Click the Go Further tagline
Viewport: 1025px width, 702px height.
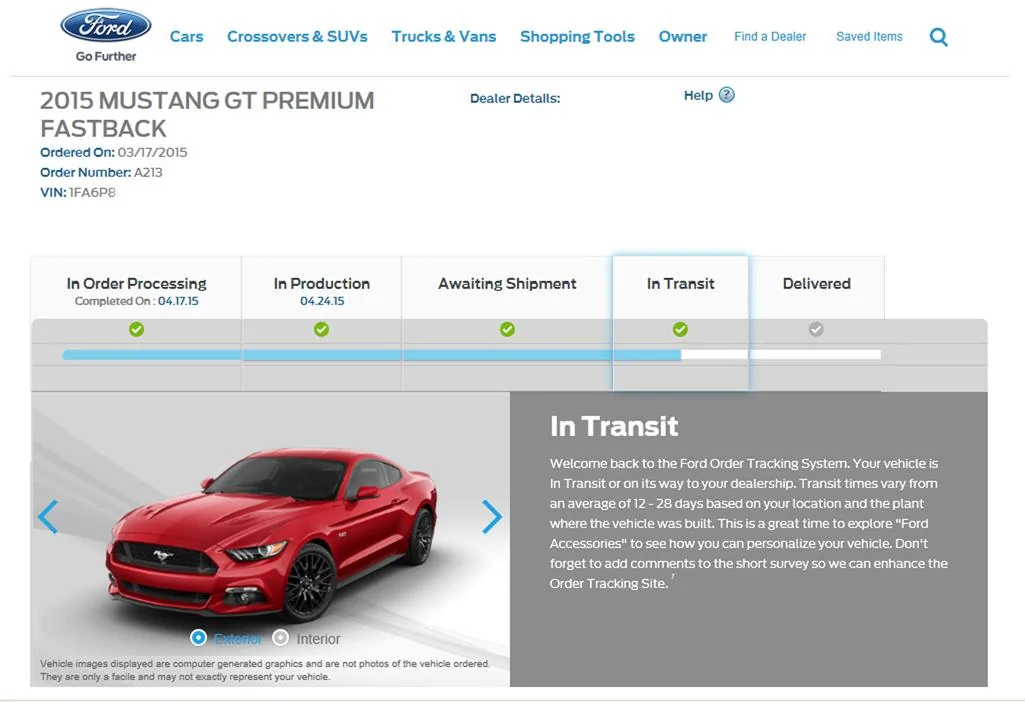(x=106, y=56)
